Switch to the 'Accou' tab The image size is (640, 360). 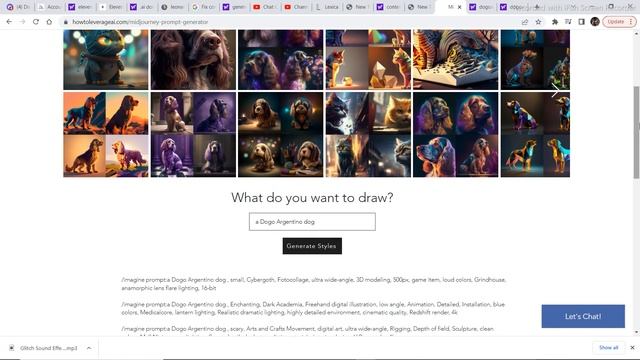49,7
